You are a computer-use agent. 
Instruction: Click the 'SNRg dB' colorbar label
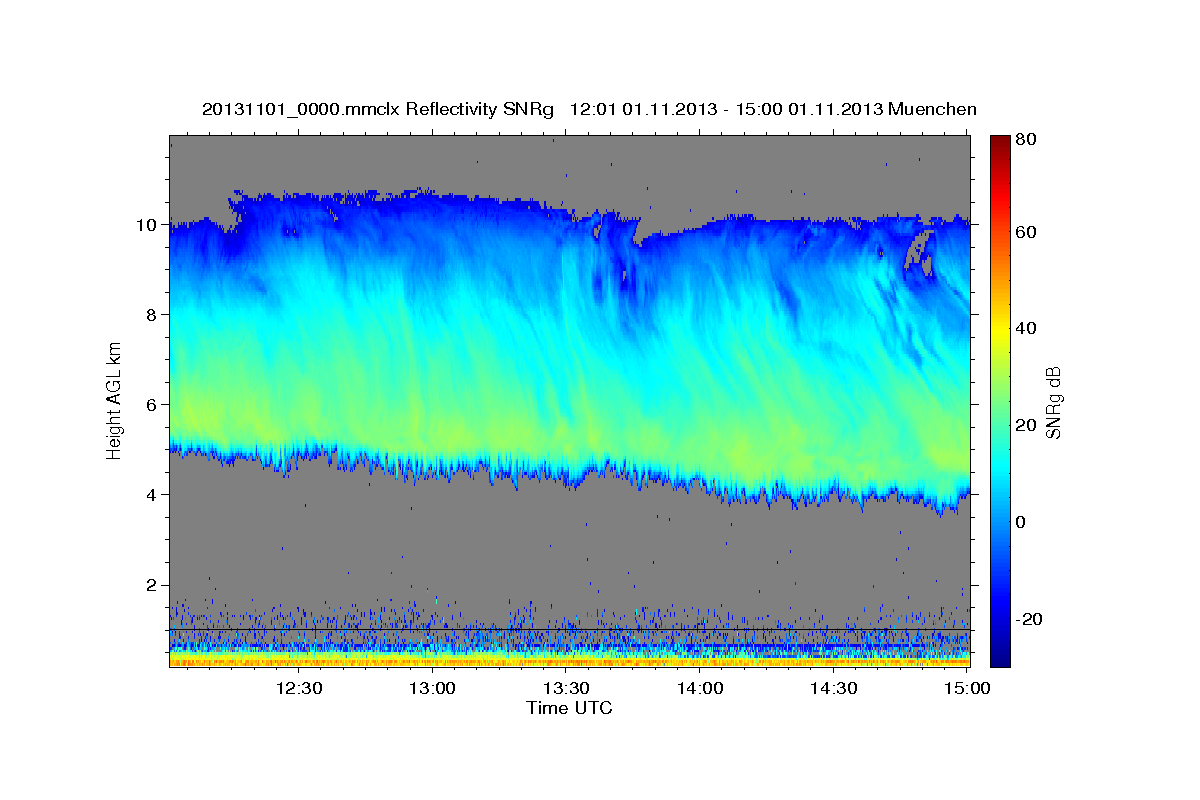[1053, 402]
